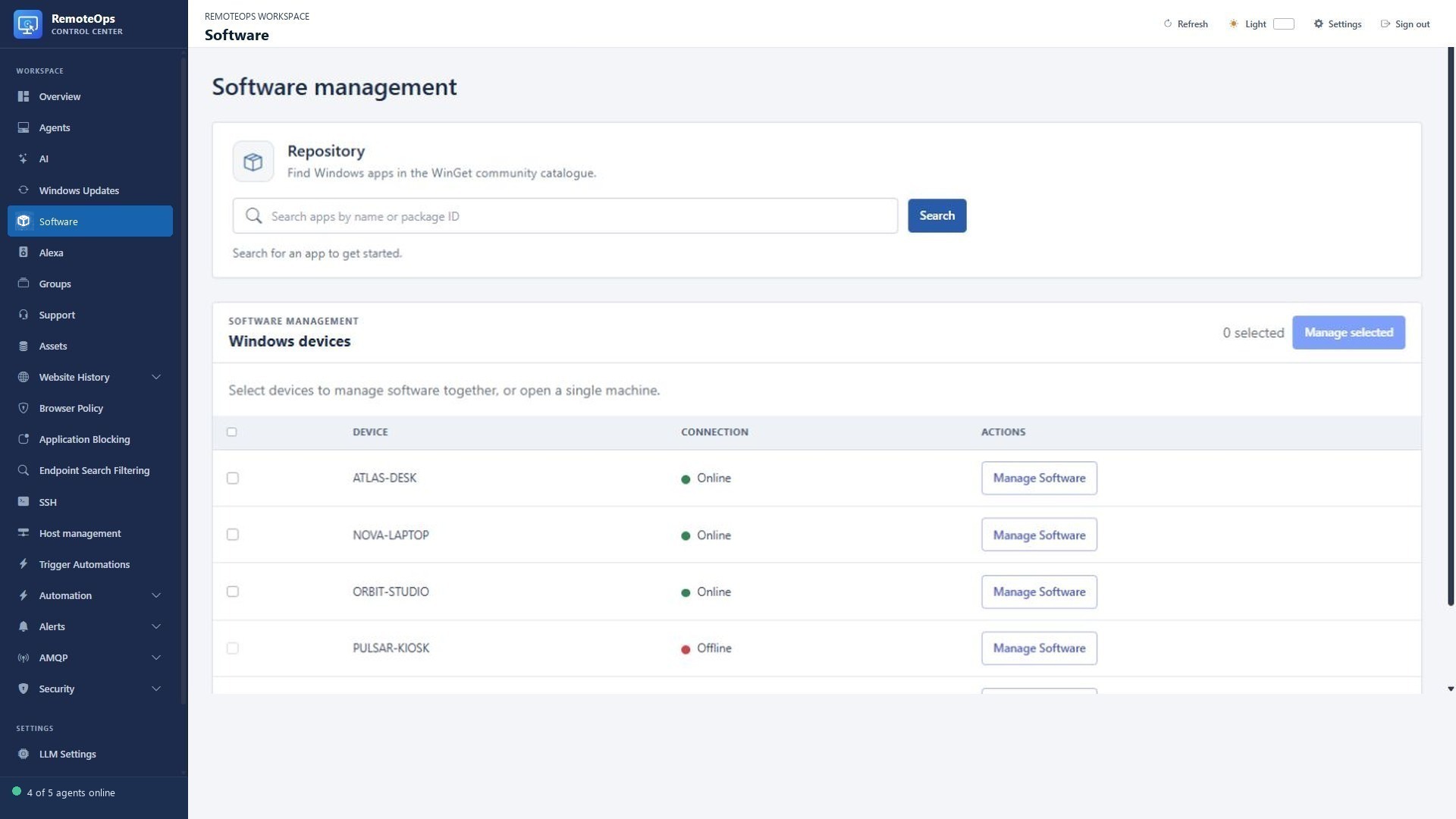Select the ORBIT-STUDIO checkbox
The image size is (1456, 819).
pos(233,591)
